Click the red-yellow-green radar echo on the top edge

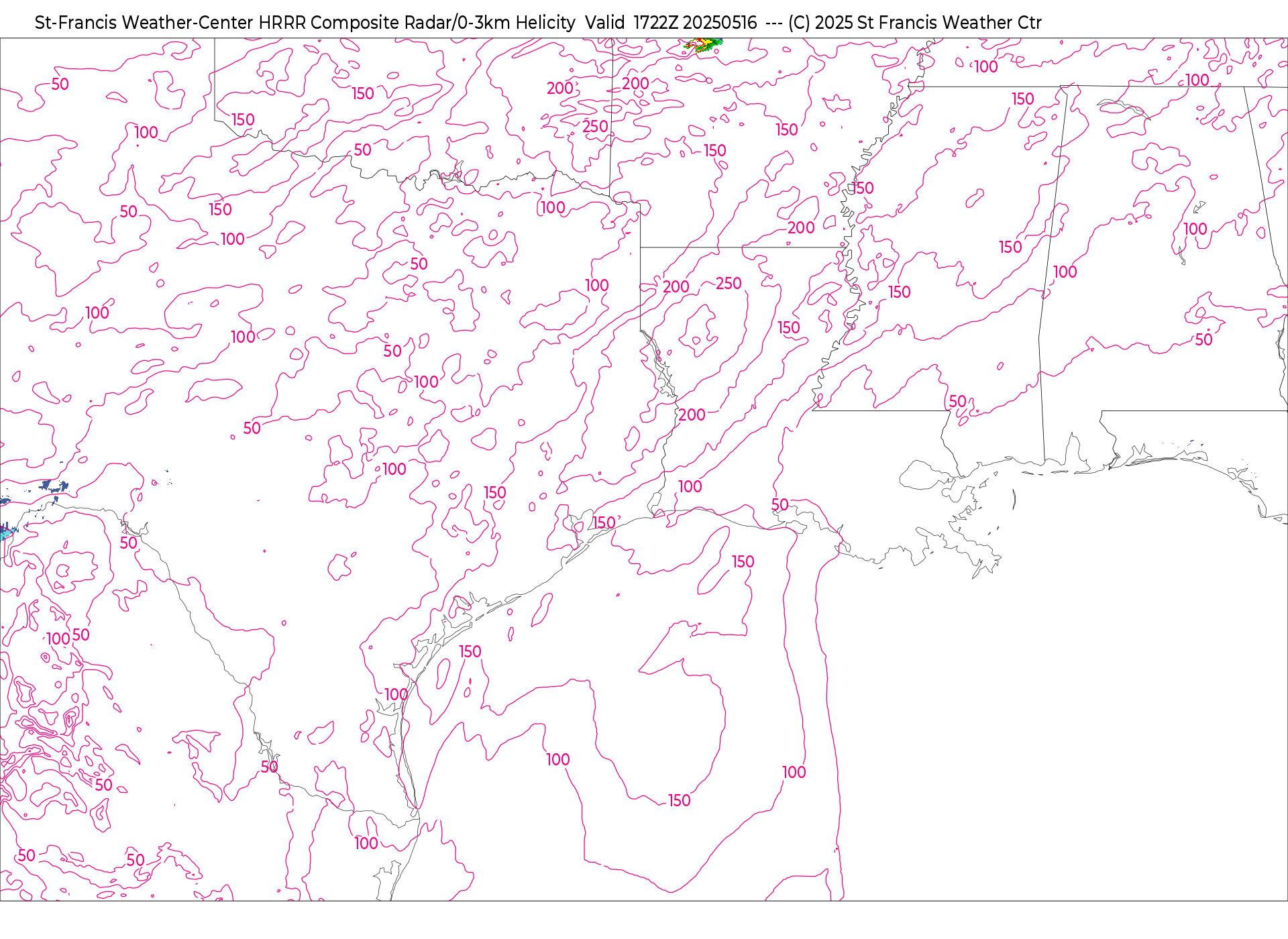pyautogui.click(x=703, y=45)
